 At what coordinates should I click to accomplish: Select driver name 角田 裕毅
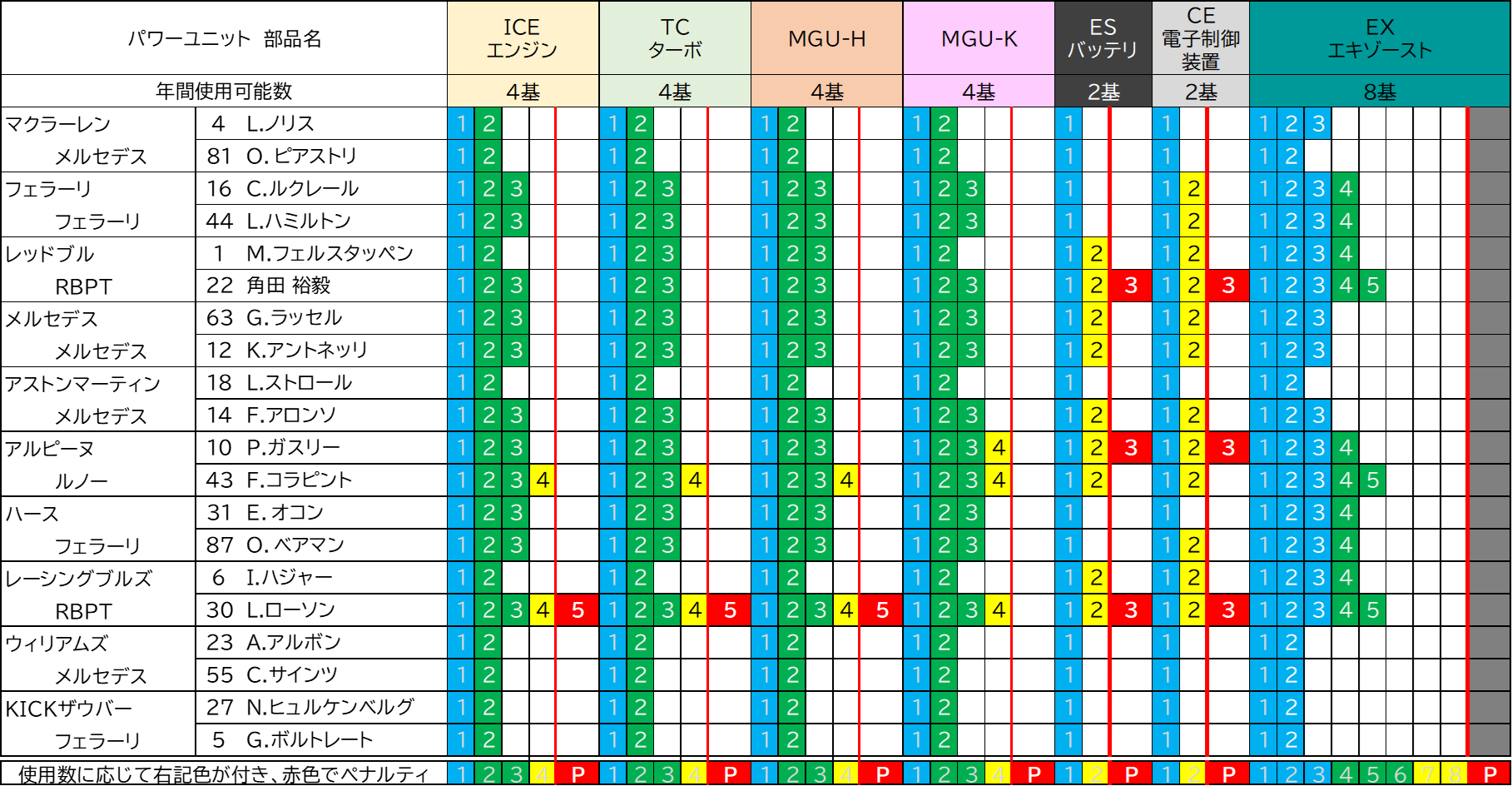[x=289, y=286]
